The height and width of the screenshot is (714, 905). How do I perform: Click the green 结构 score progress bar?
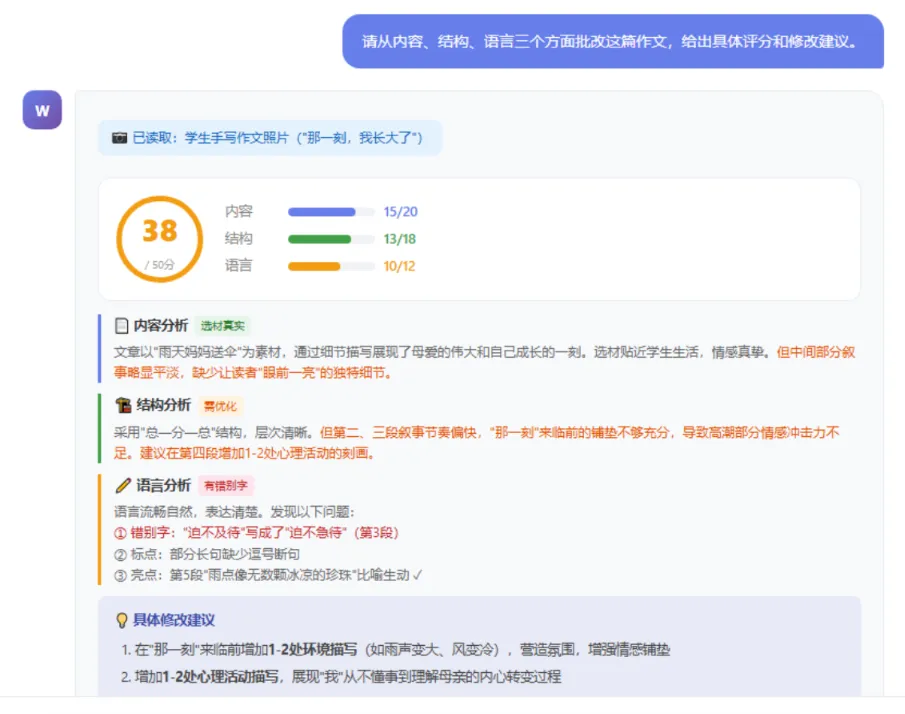point(331,239)
